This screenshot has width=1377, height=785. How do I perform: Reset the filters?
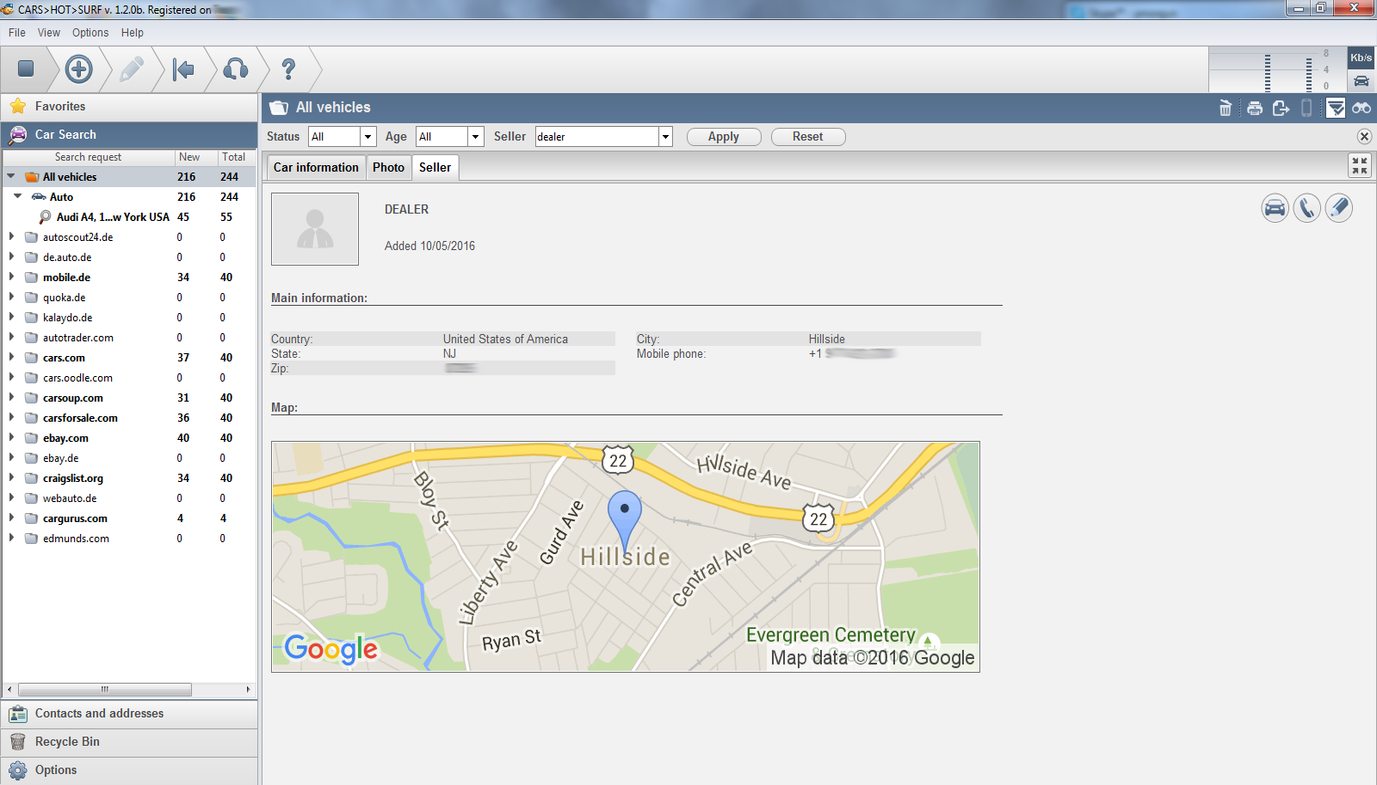[808, 137]
